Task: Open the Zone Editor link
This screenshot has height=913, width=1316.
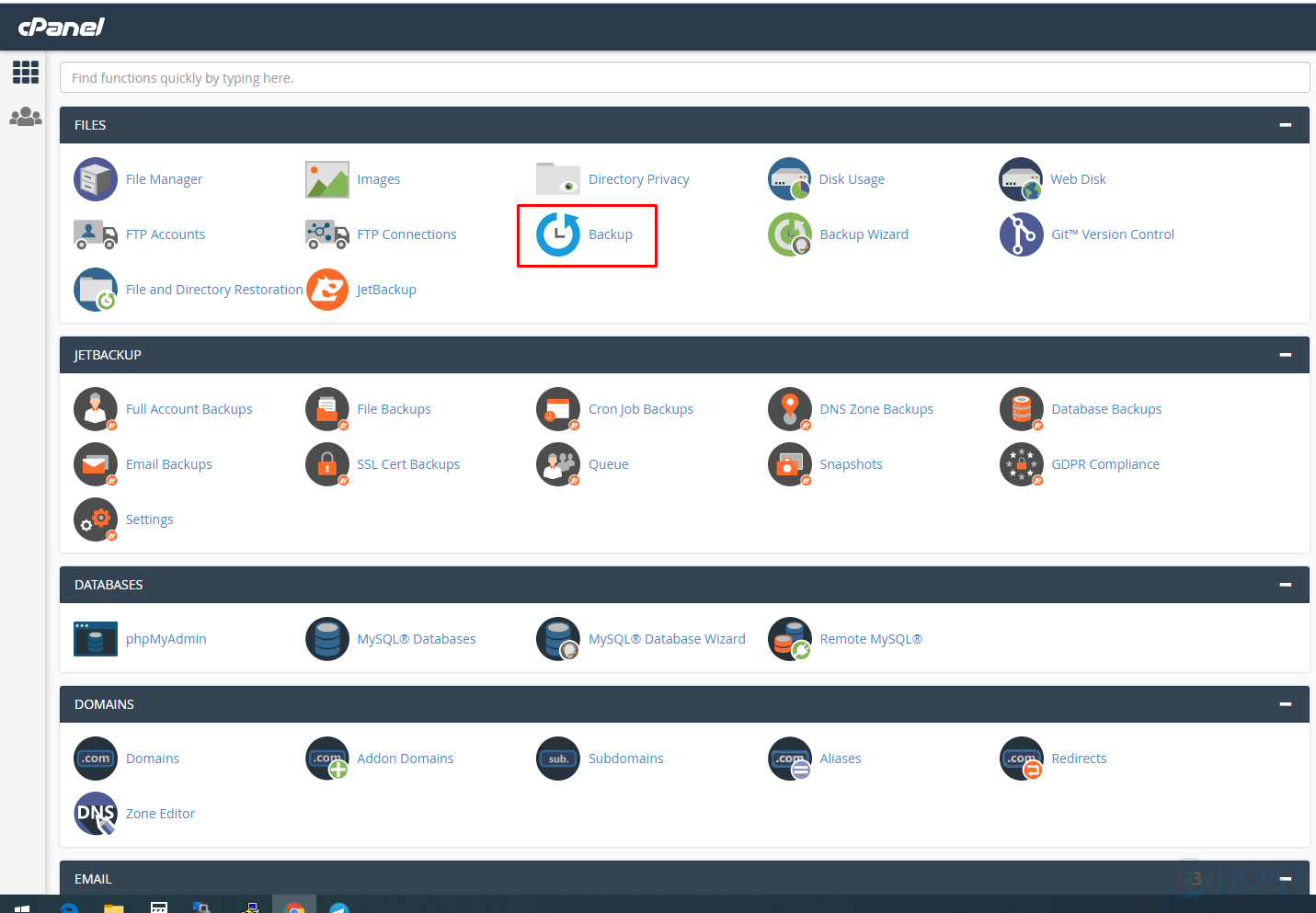Action: point(160,814)
